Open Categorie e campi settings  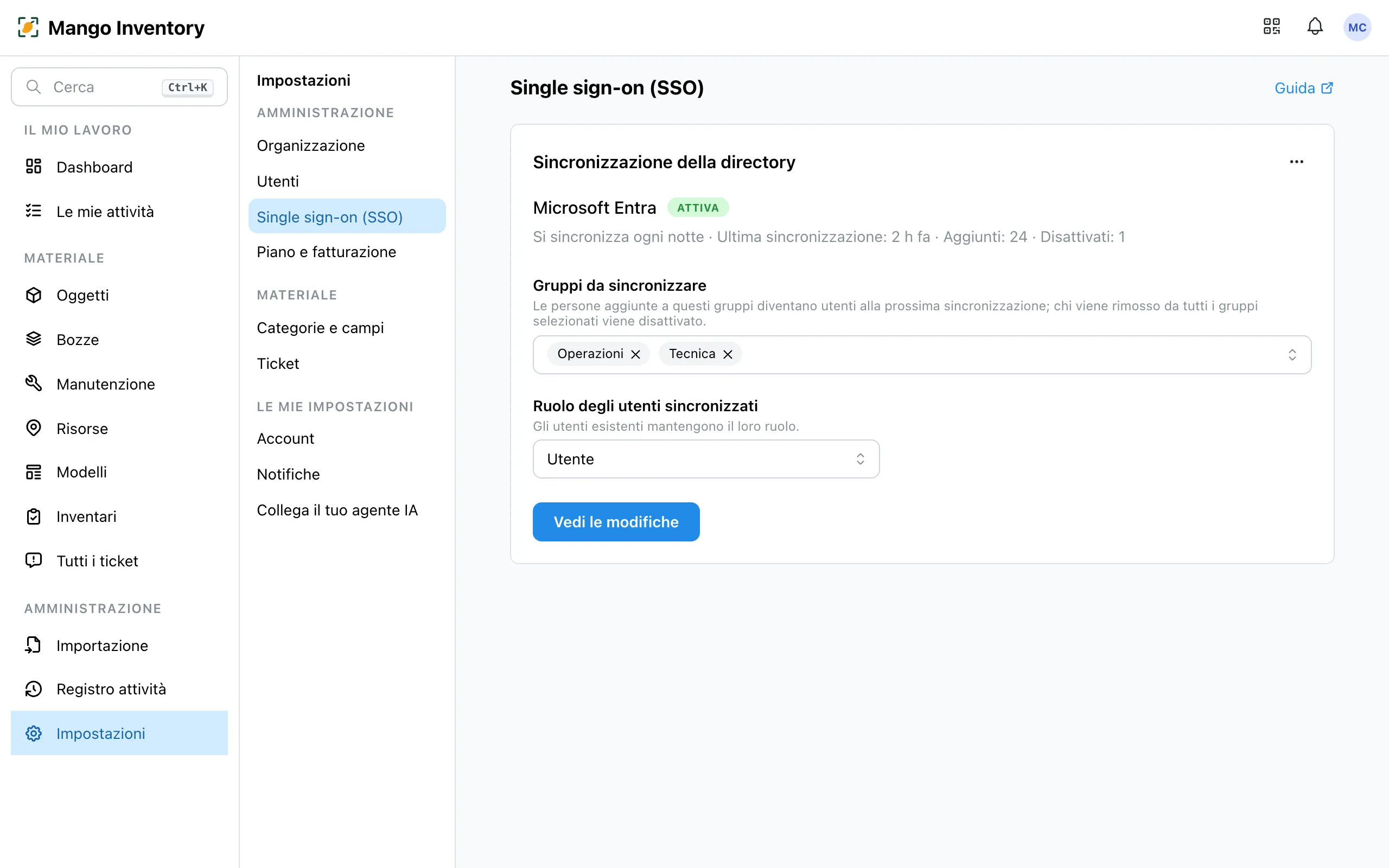[x=347, y=327]
